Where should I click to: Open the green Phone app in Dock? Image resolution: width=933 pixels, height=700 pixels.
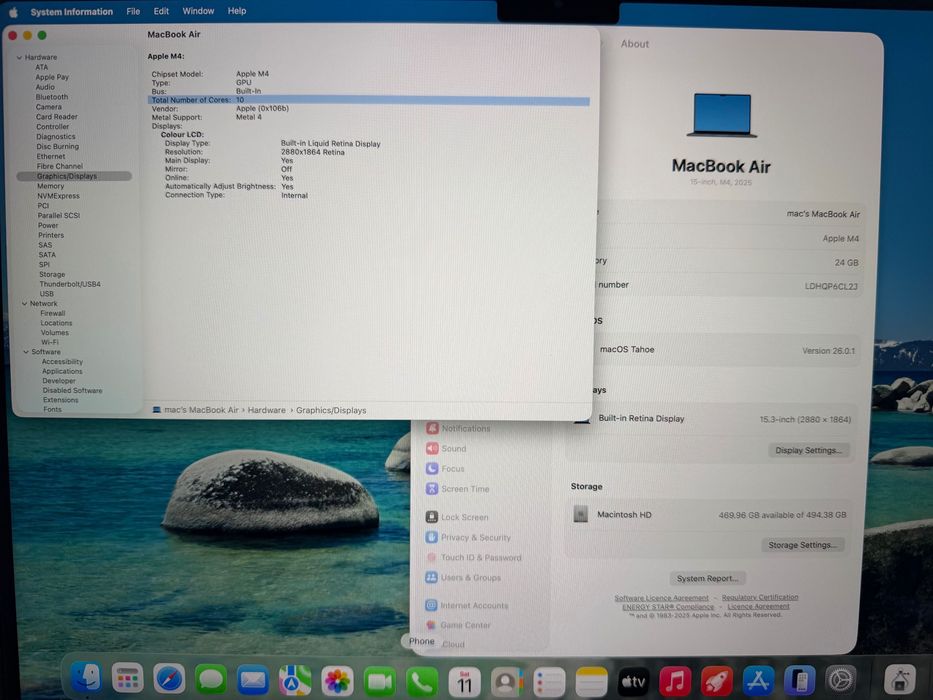(422, 682)
